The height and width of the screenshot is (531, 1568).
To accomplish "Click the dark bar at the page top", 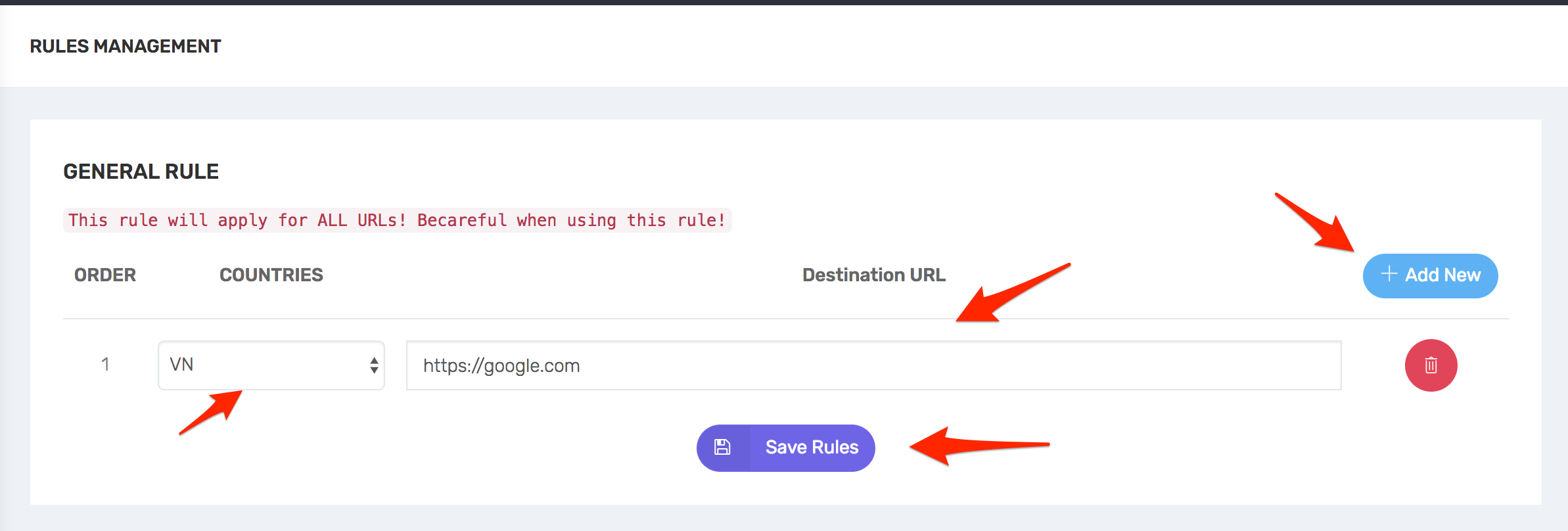I will pos(784,3).
